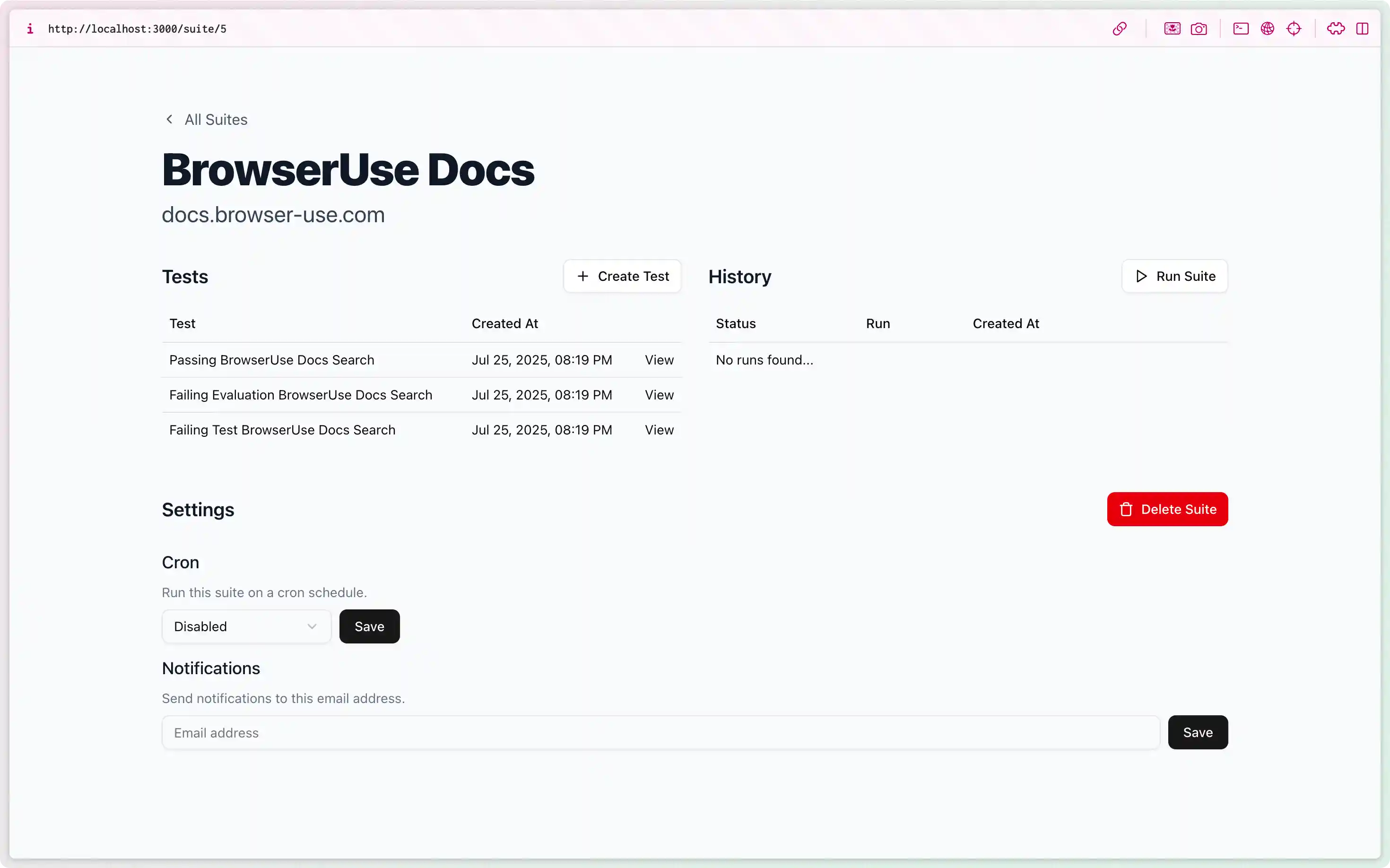The image size is (1390, 868).
Task: View the Failing Test BrowserUse Docs Search
Action: (659, 430)
